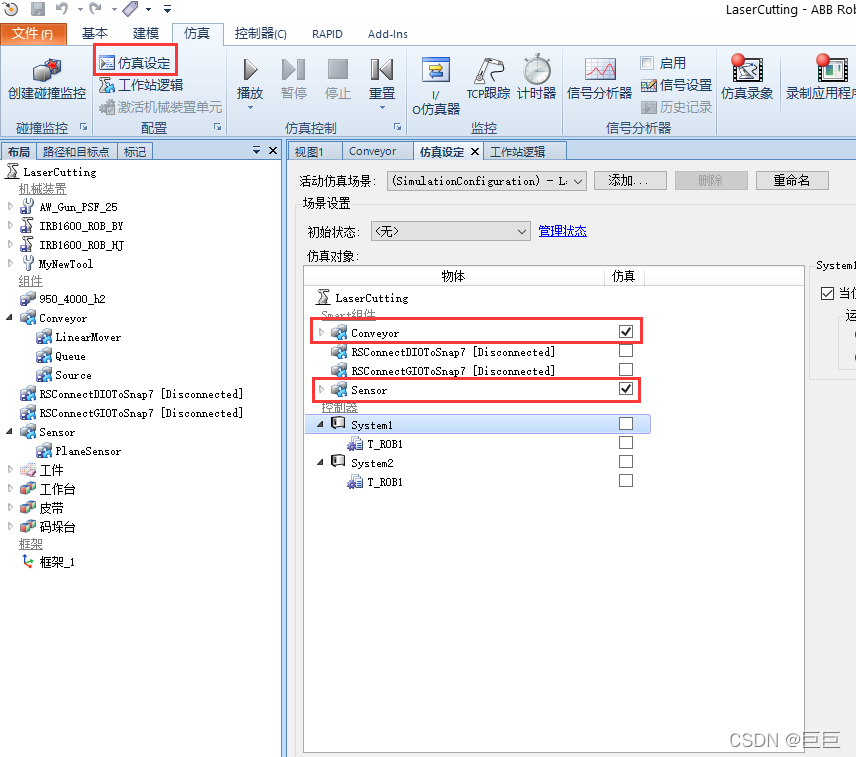Check System1 simulation checkbox
The width and height of the screenshot is (856, 757).
coord(626,424)
